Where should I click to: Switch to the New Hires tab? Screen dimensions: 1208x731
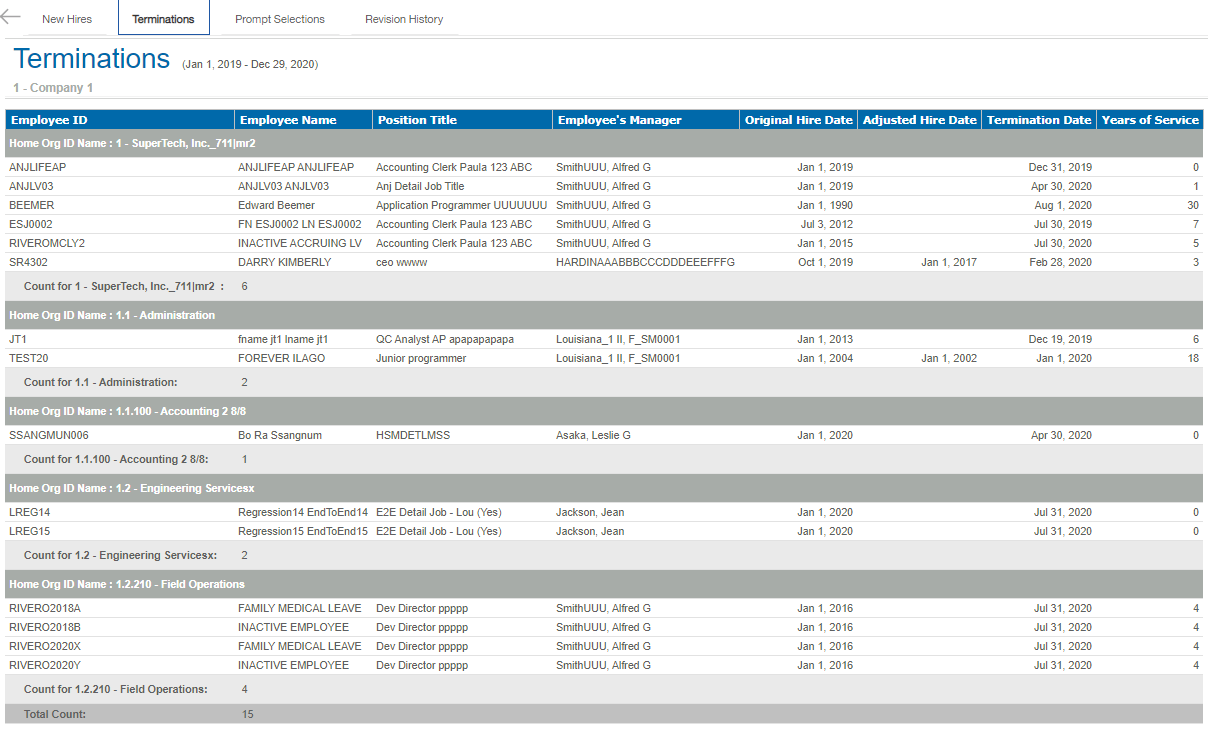(x=67, y=19)
